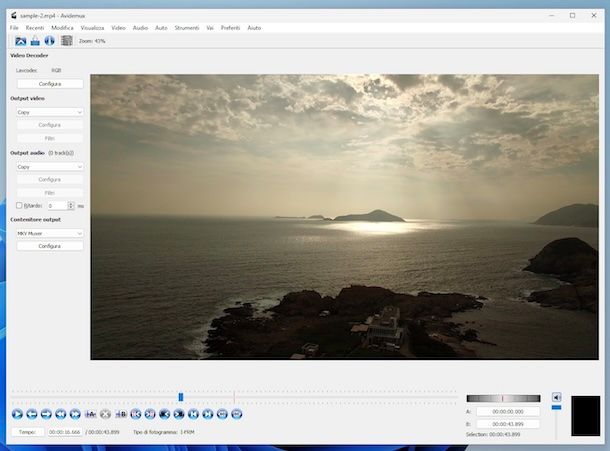Step back one frame
Image resolution: width=610 pixels, height=451 pixels.
[31, 414]
